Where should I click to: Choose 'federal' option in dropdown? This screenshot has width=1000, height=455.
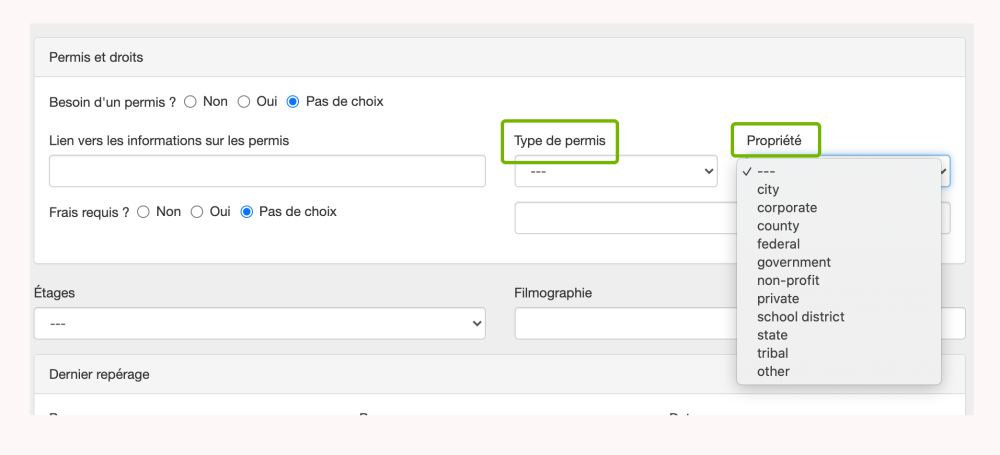point(778,244)
